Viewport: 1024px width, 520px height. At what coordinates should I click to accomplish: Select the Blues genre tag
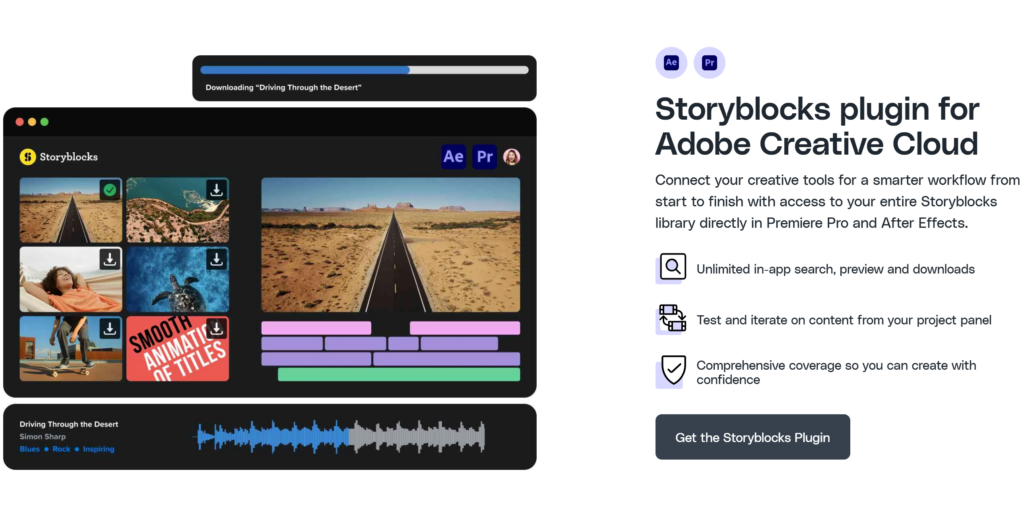coord(29,449)
